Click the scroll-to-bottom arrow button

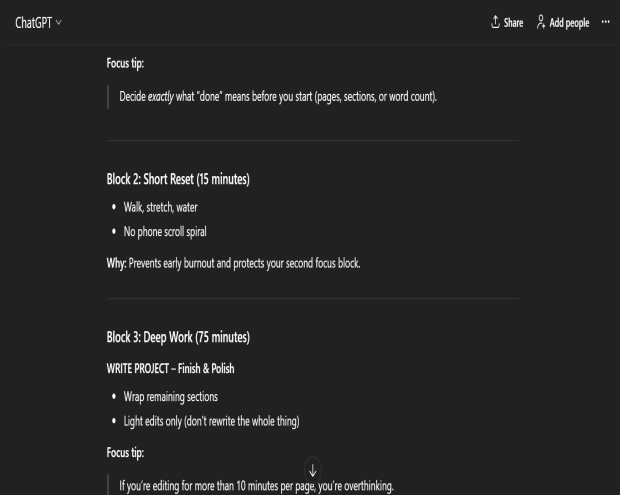tap(312, 469)
